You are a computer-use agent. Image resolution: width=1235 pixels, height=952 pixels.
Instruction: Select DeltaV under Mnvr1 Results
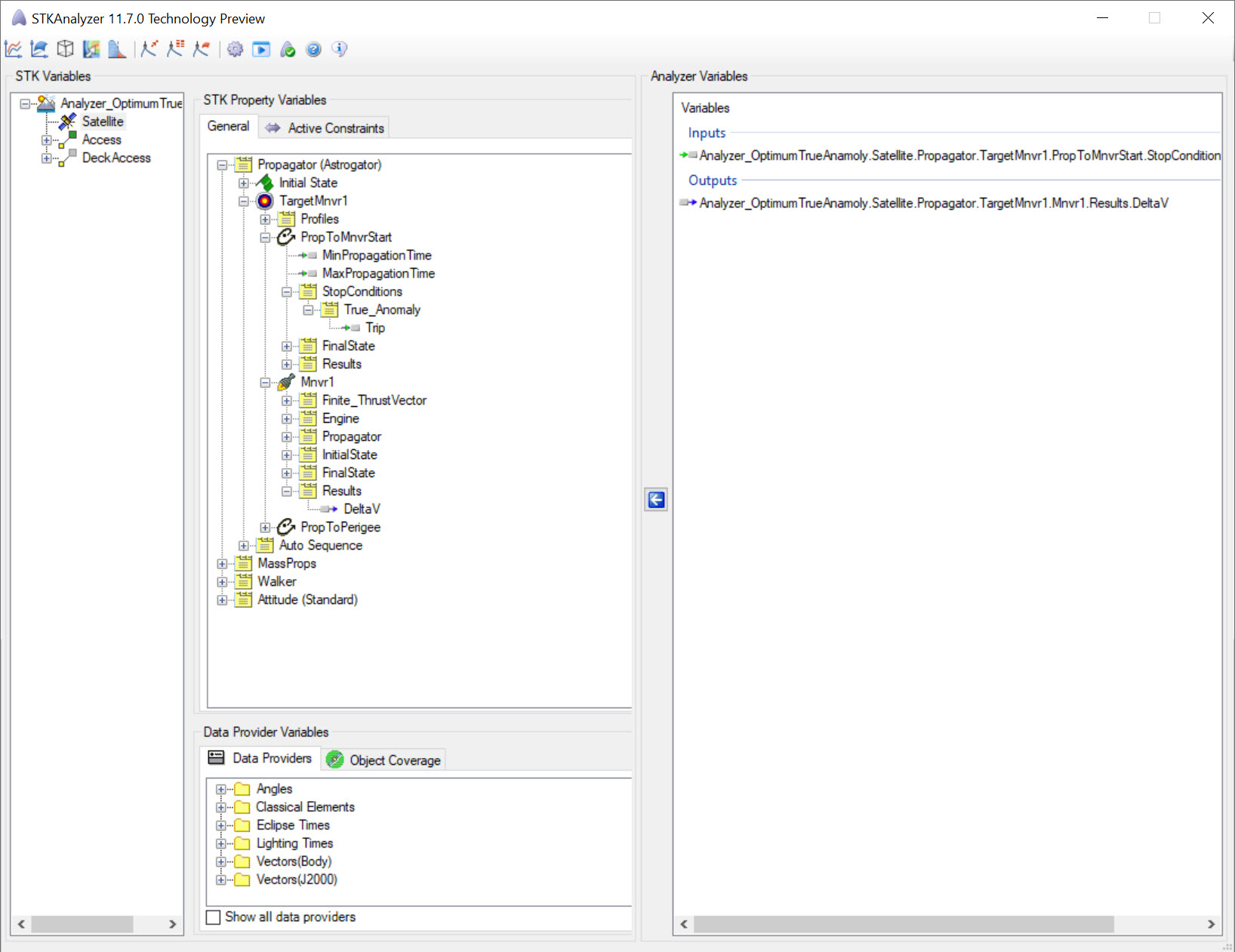pyautogui.click(x=362, y=510)
